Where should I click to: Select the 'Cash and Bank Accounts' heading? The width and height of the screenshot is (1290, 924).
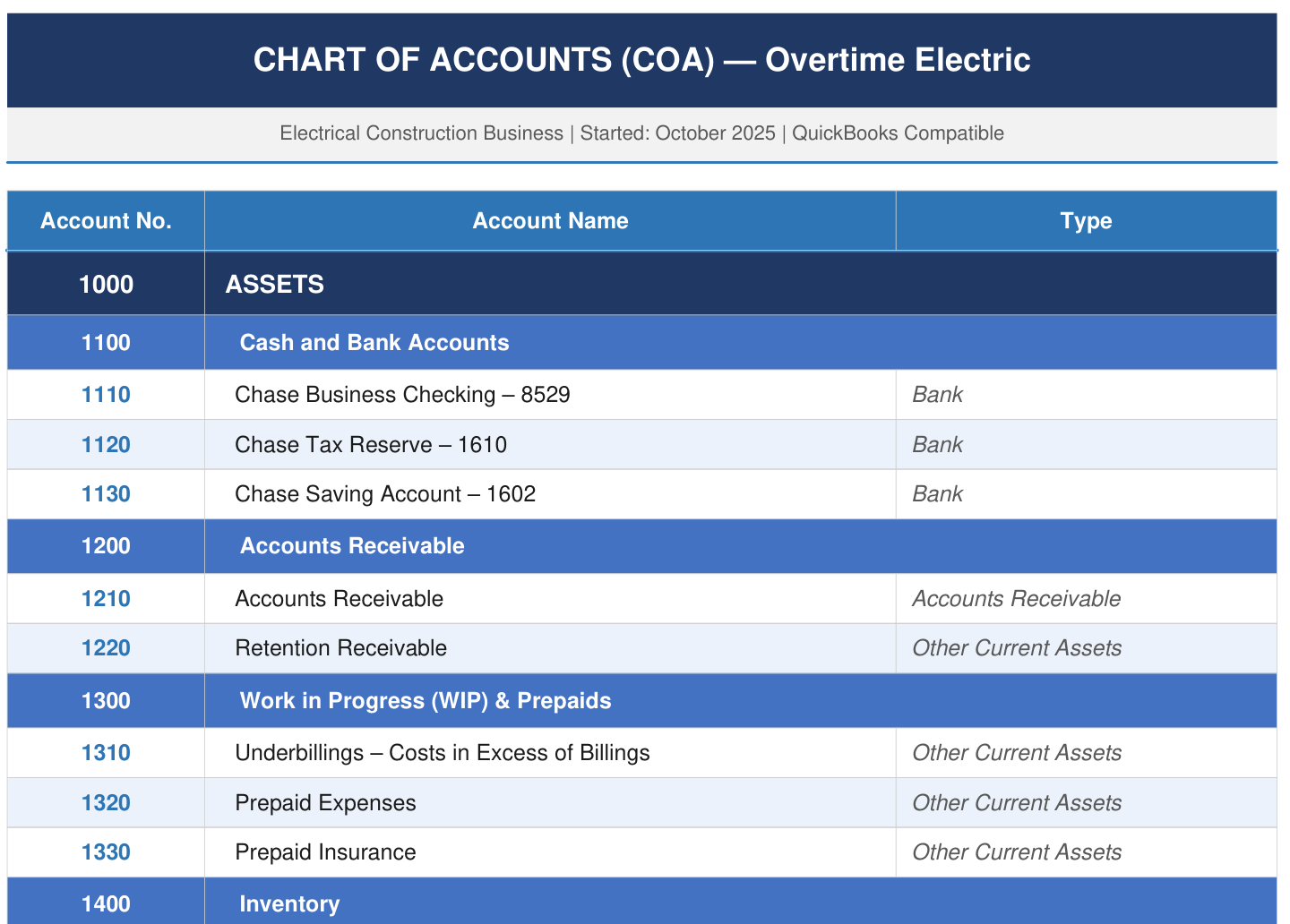(374, 343)
